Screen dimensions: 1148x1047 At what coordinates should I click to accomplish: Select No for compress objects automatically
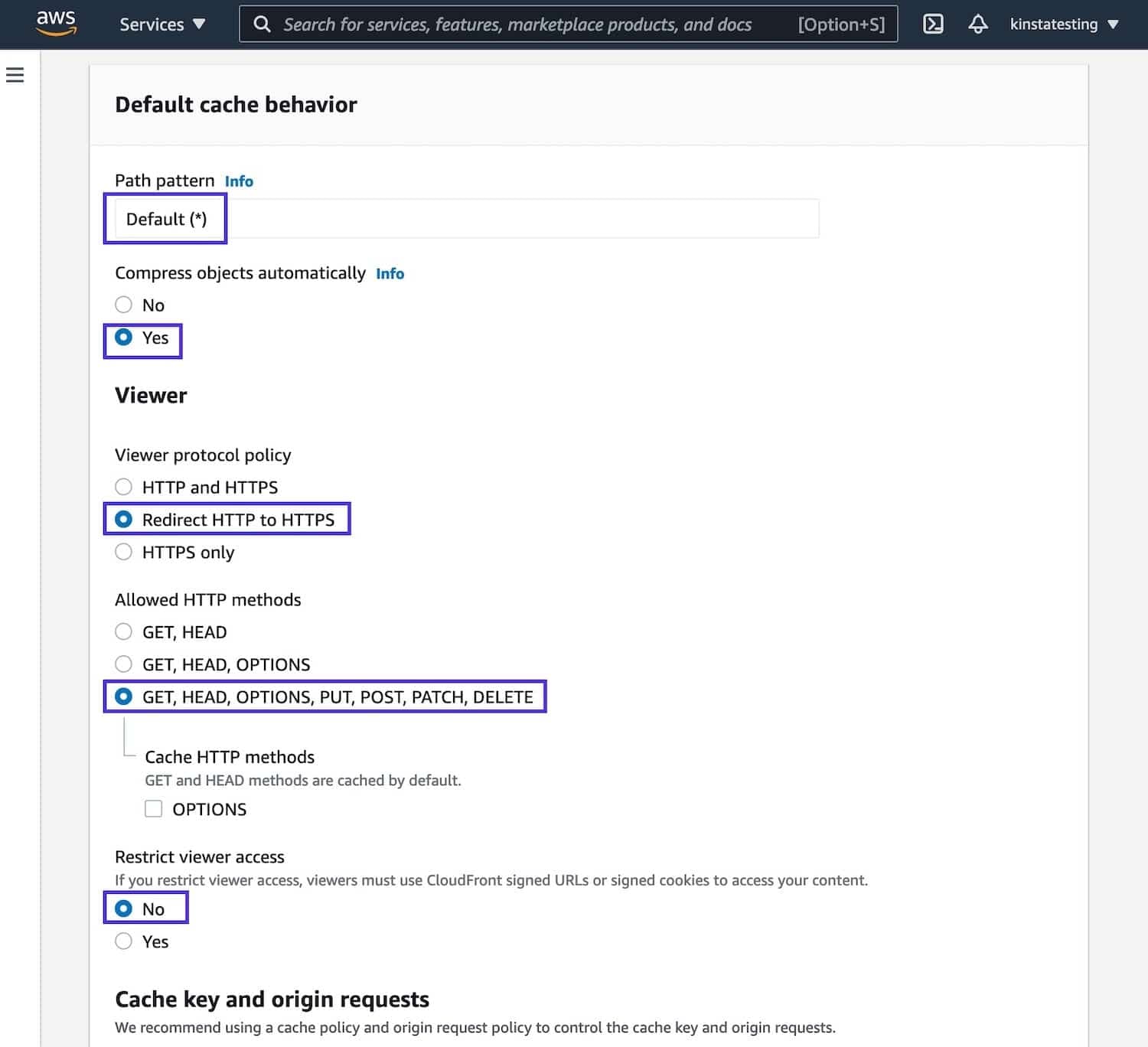tap(123, 304)
